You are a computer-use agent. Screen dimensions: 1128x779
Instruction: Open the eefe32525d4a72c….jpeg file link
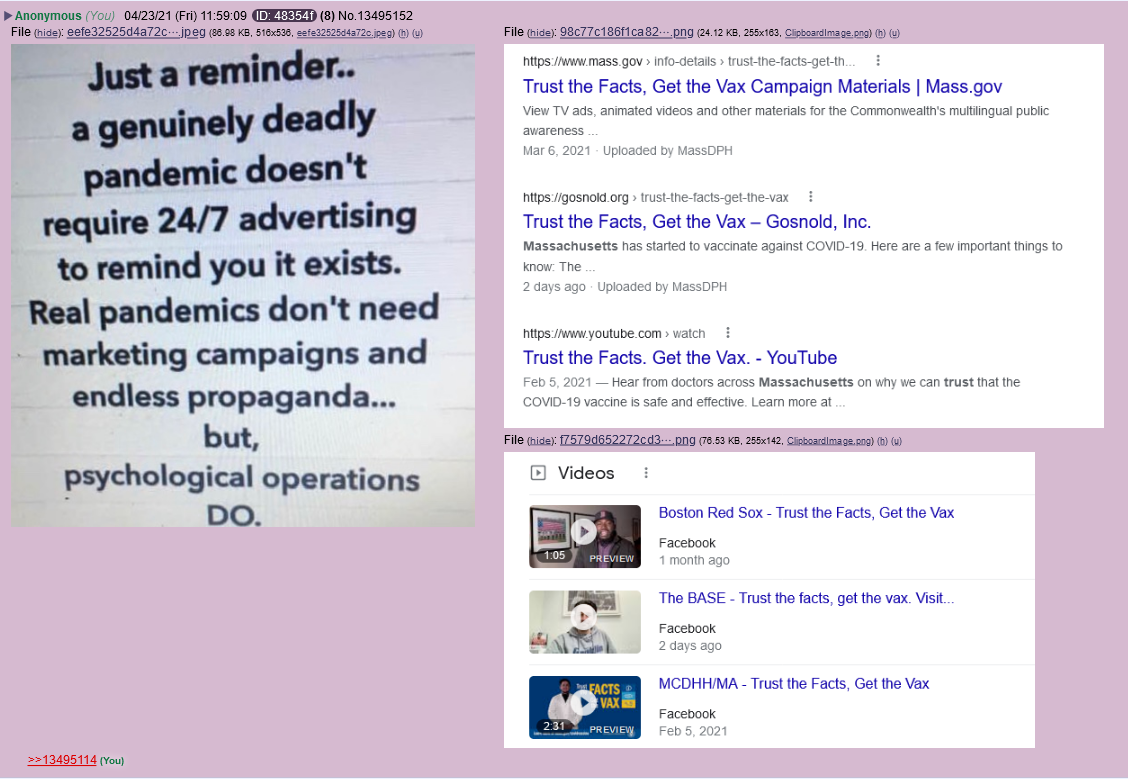click(x=136, y=32)
